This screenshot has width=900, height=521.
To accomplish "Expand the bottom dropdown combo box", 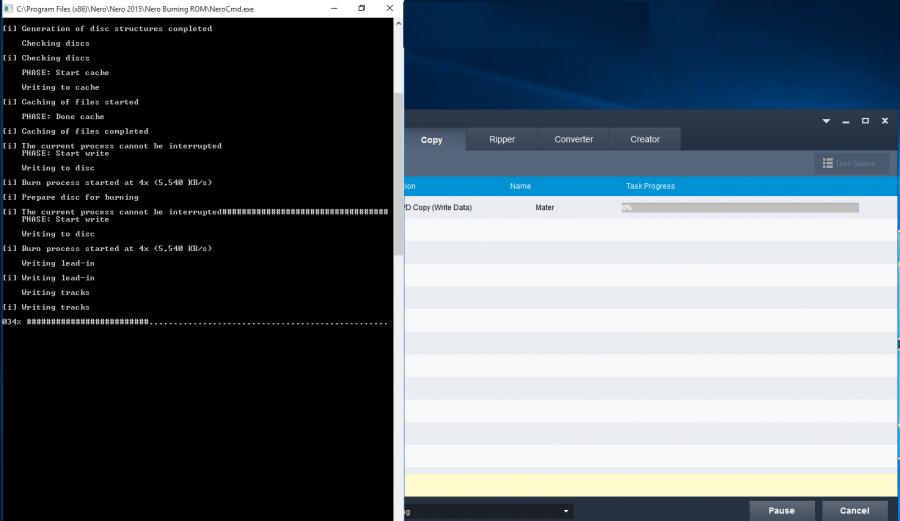I will [x=567, y=511].
